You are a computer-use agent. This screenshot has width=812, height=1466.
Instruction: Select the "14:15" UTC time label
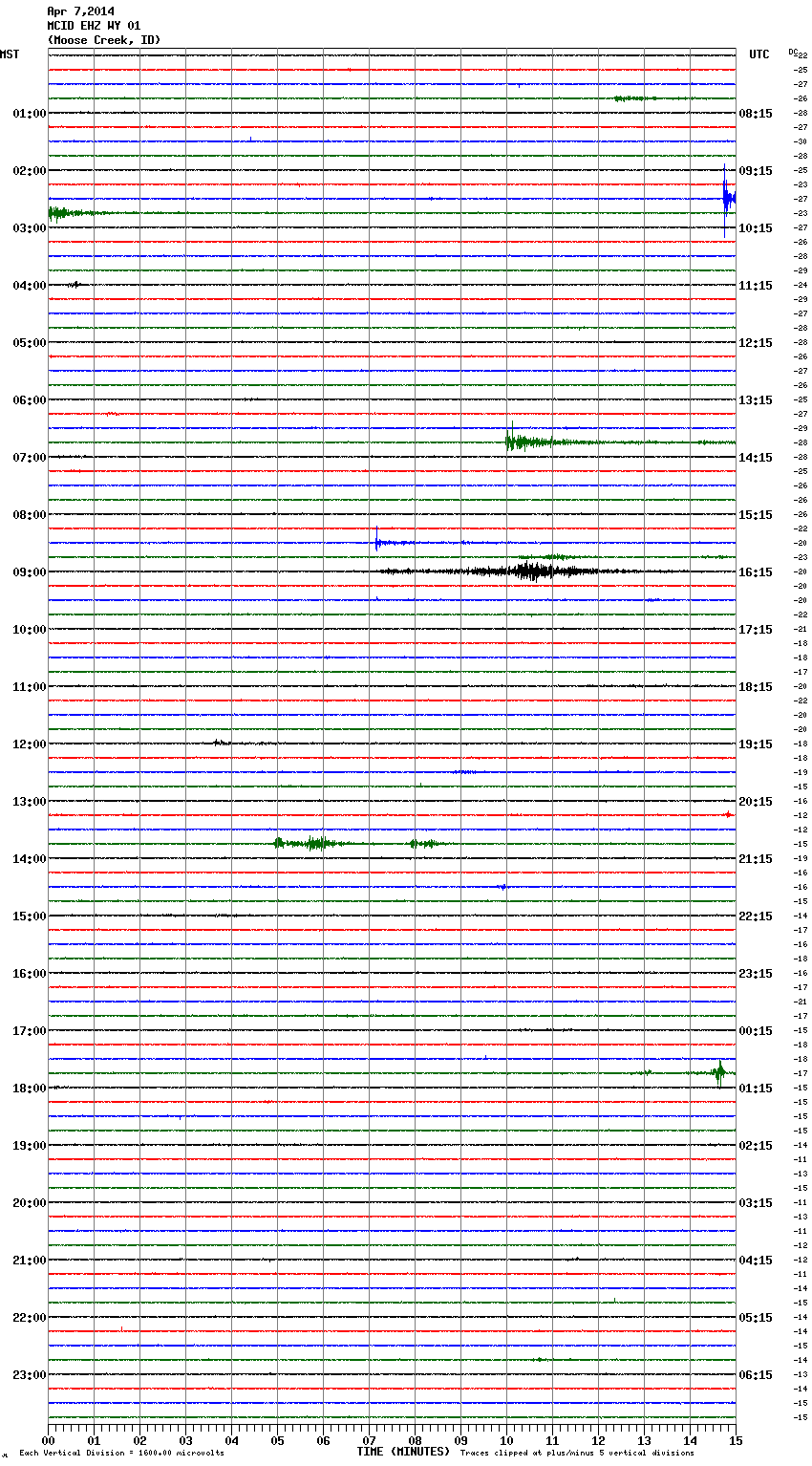tap(756, 458)
